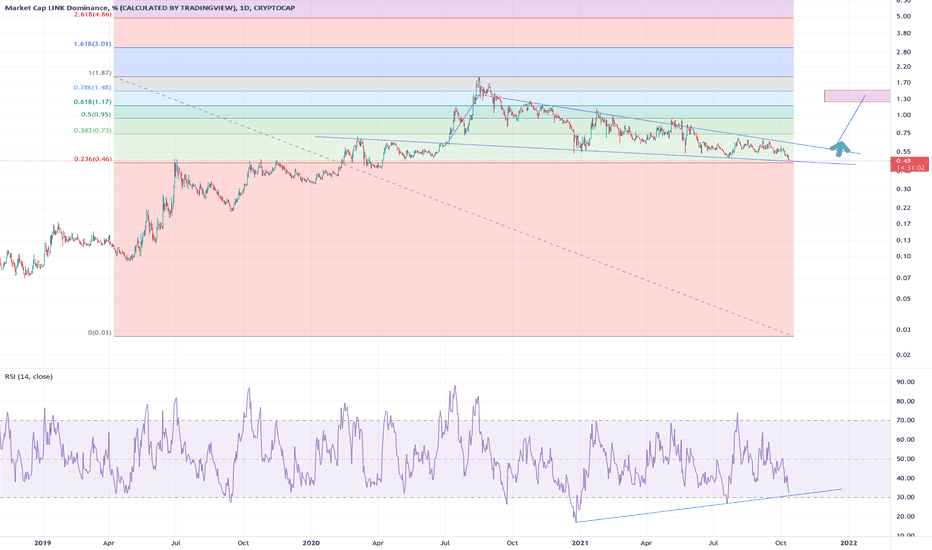Viewport: 932px width, 550px height.
Task: Select the 1.618(3.01) Fibonacci level label
Action: 93,44
